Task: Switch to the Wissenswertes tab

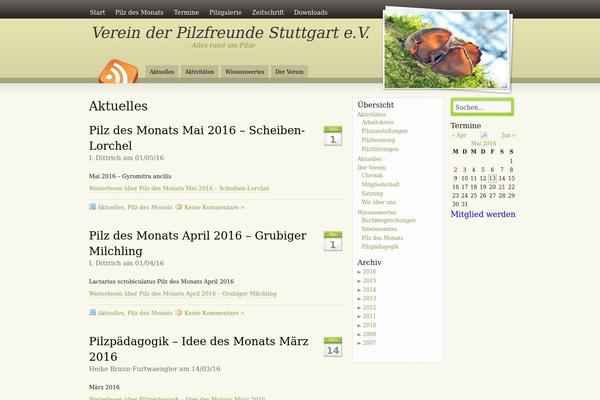Action: [245, 72]
